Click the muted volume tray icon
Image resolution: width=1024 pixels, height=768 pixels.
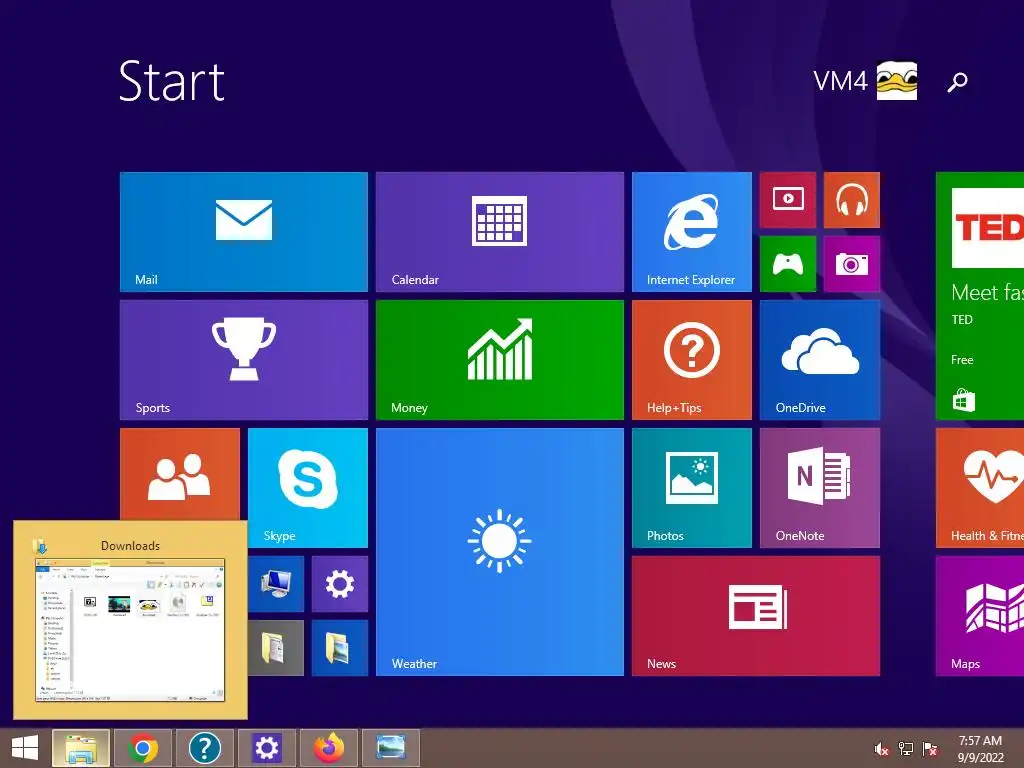pyautogui.click(x=882, y=748)
